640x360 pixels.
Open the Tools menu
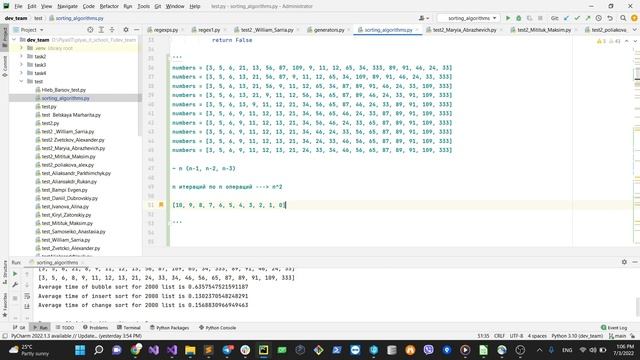[143, 6]
